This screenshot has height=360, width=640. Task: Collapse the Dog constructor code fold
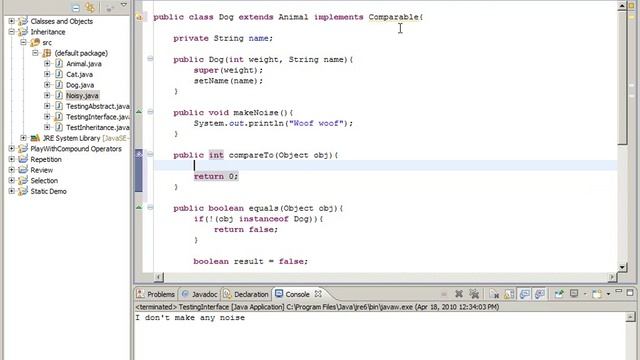[x=150, y=59]
